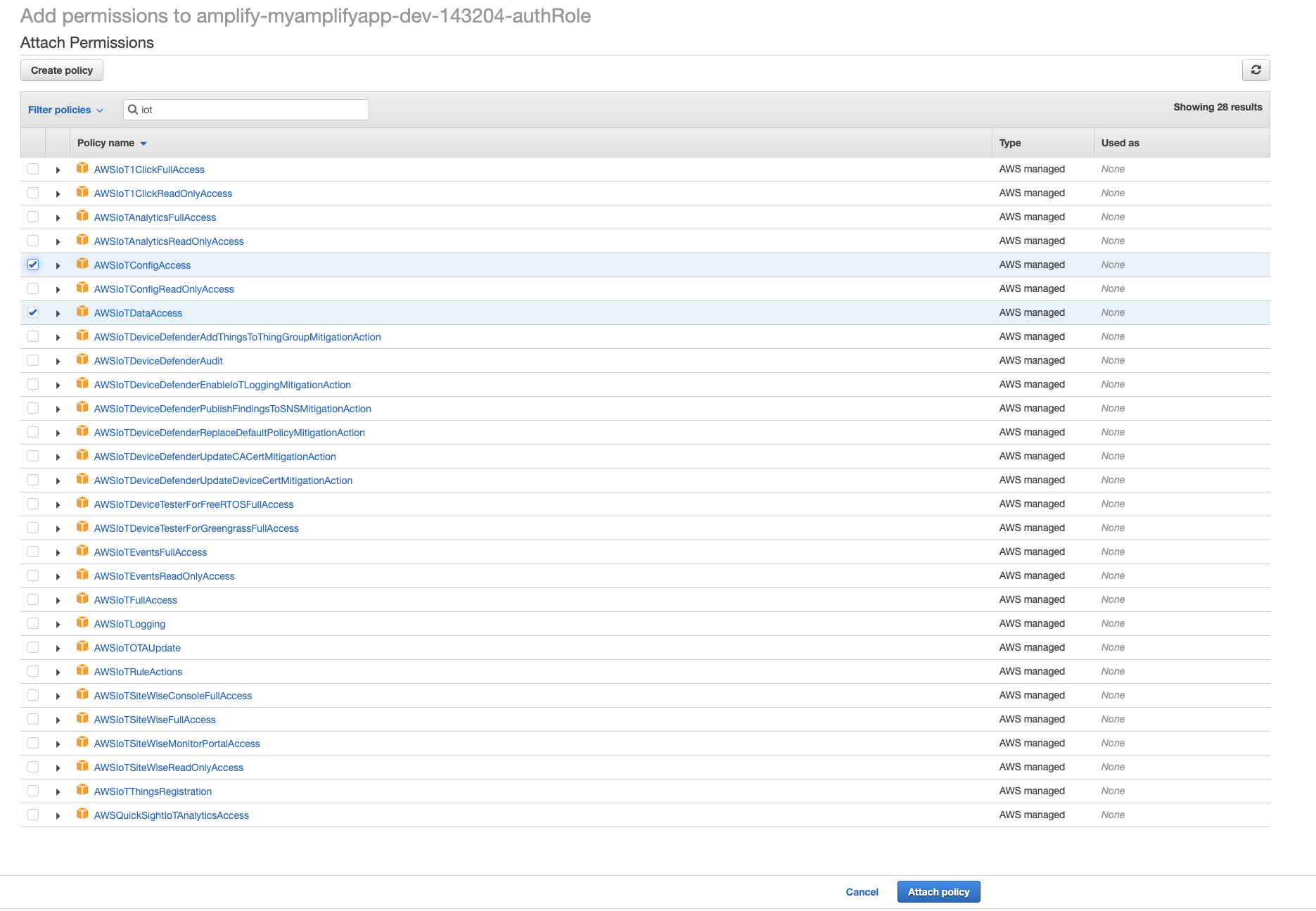Click the policy icon beside AWSIoTSiteWiseReadOnlyAccess

[x=82, y=766]
